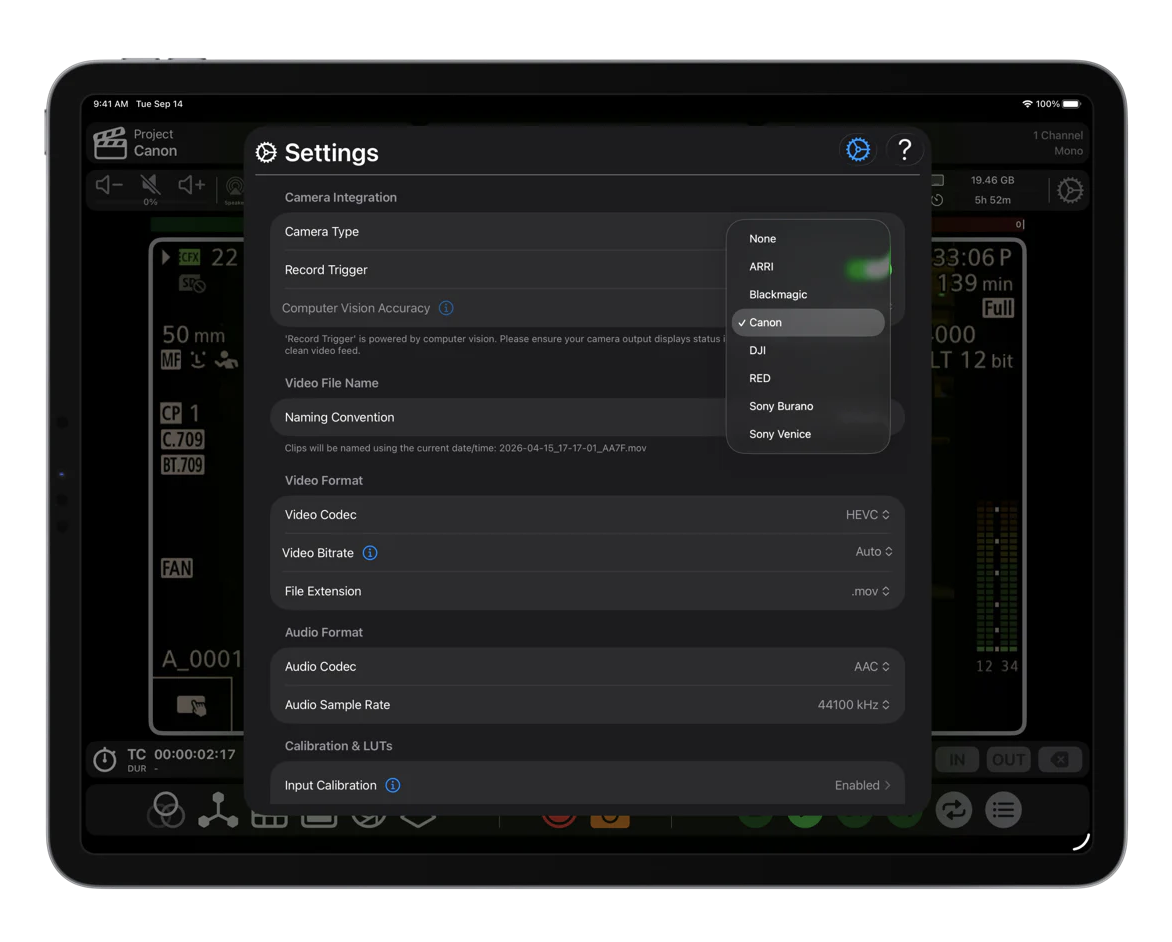Tap the Project clapperboard icon
This screenshot has height=942, width=1172.
pos(110,144)
